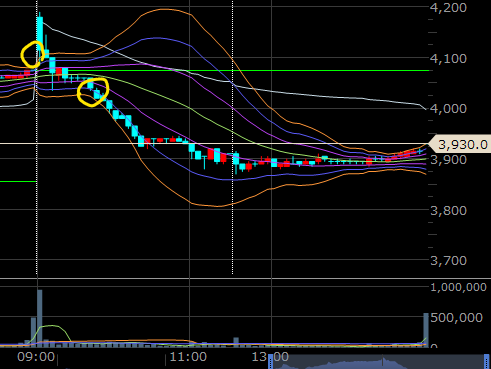This screenshot has height=369, width=491.
Task: Grab the left blue range slider handle
Action: click(270, 362)
